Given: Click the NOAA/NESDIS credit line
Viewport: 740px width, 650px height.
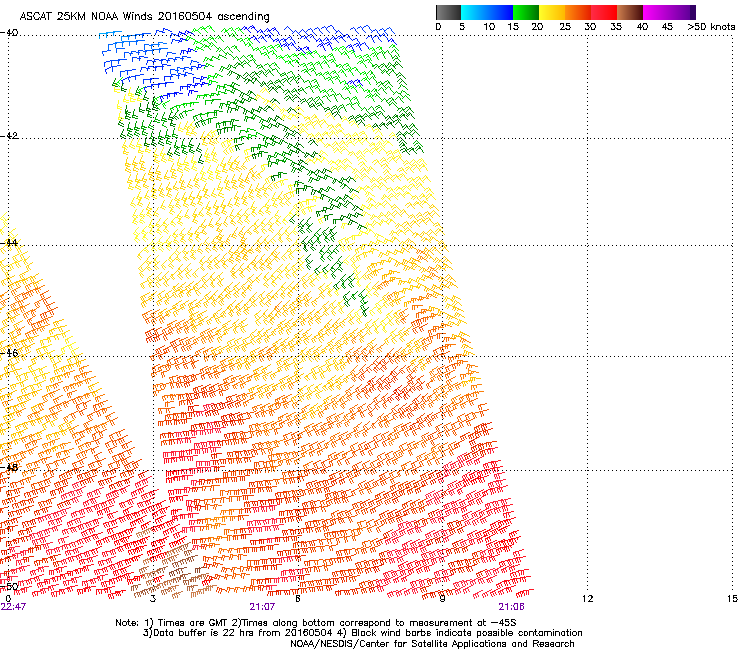Looking at the screenshot, I should coord(432,644).
